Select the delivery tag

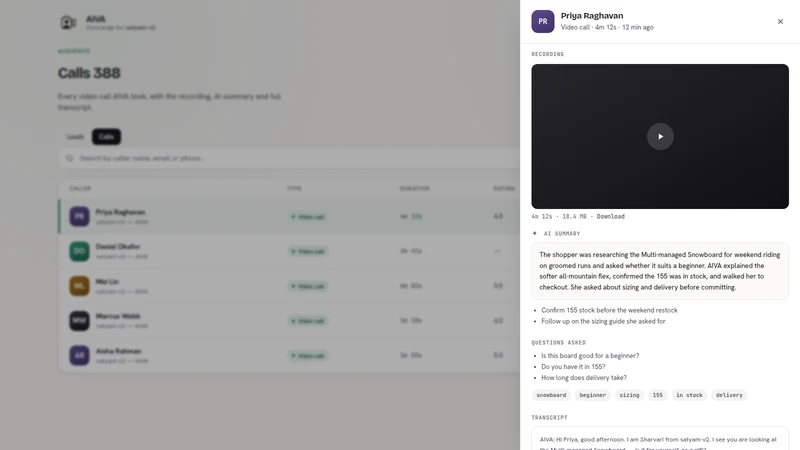[x=729, y=395]
